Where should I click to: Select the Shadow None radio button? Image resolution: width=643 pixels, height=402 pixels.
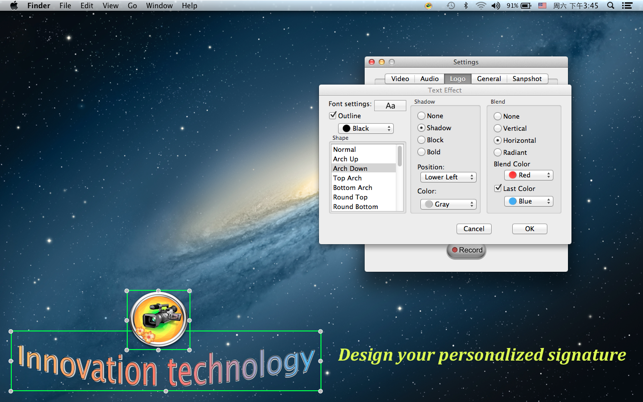[421, 116]
